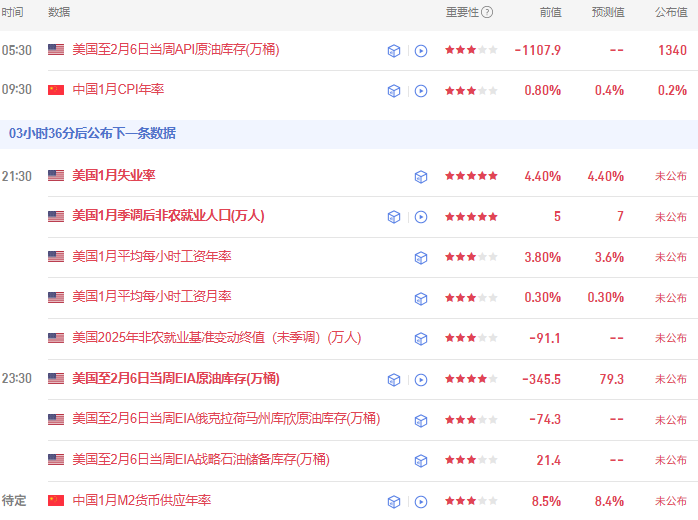Open 美国1月失业率 data link
698x520 pixels.
[x=114, y=175]
